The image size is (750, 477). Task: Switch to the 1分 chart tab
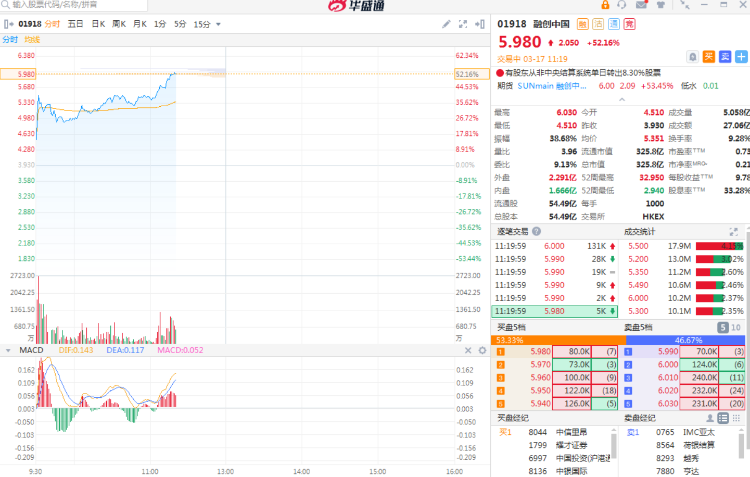point(160,24)
